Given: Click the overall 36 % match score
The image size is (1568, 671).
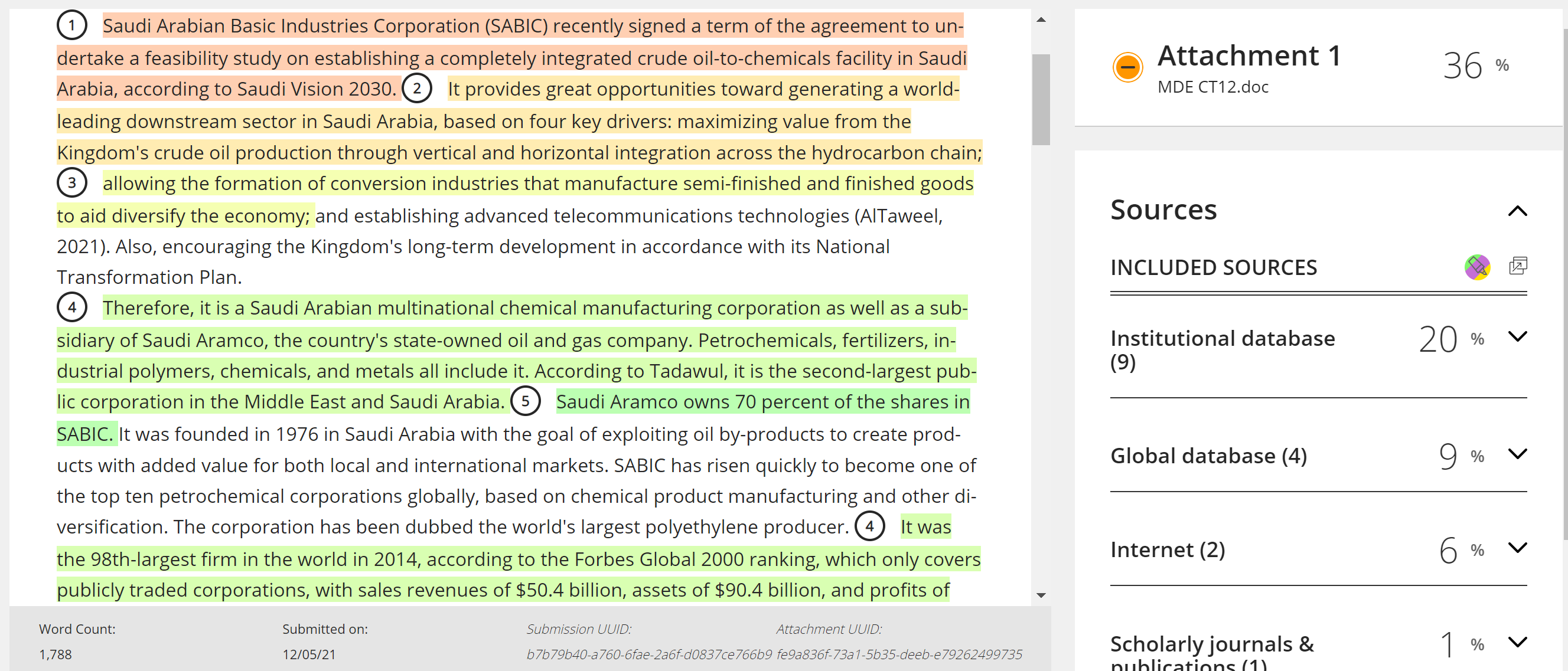Looking at the screenshot, I should pyautogui.click(x=1475, y=65).
